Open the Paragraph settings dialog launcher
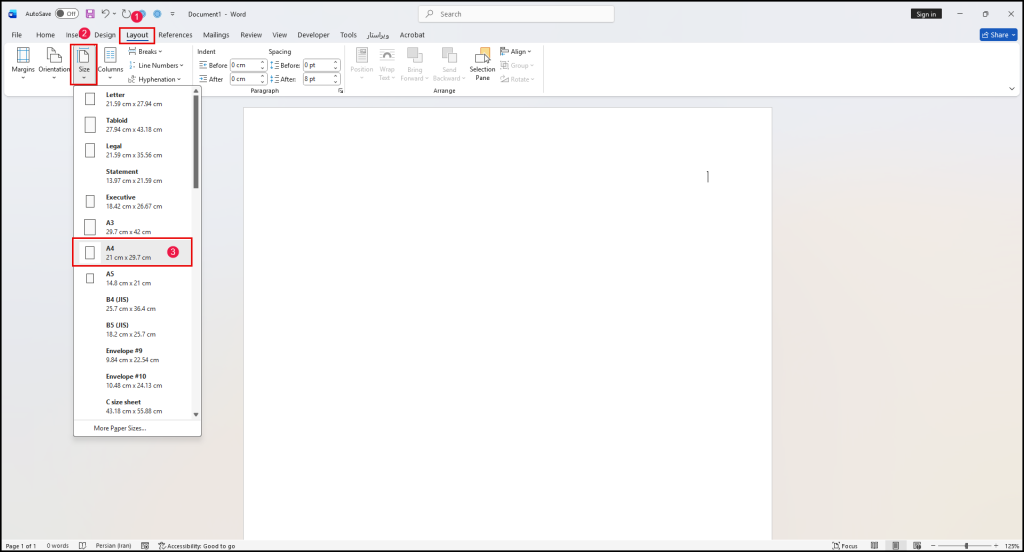1024x552 pixels. click(x=340, y=91)
